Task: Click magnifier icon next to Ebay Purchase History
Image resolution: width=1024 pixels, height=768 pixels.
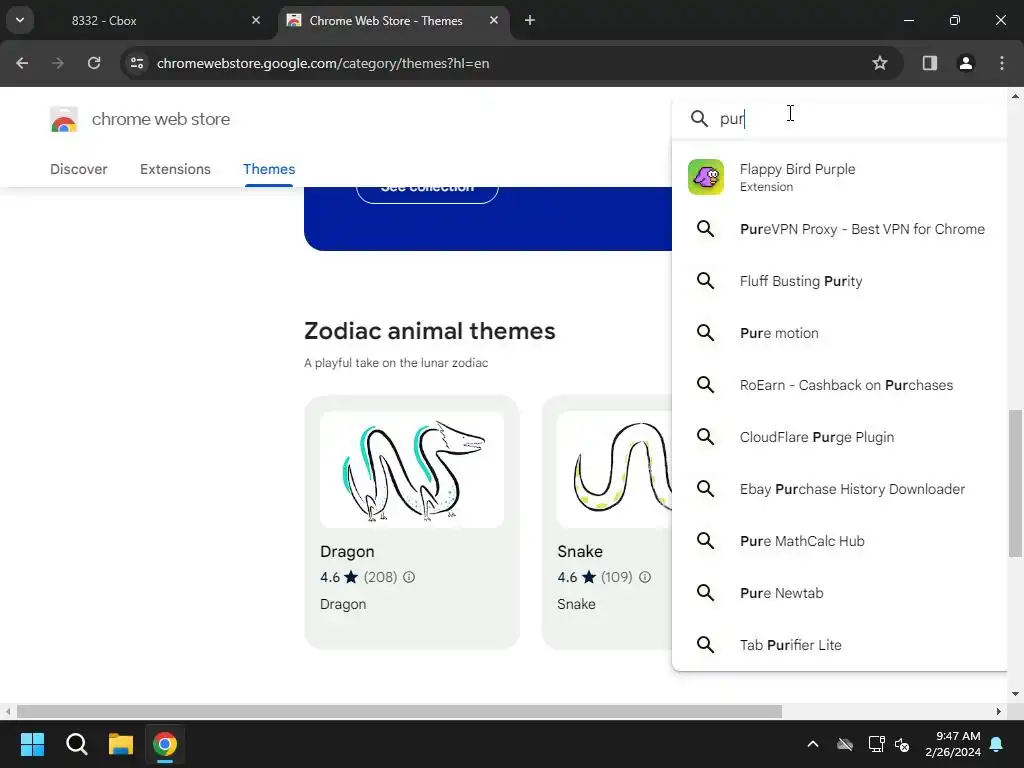Action: coord(705,488)
